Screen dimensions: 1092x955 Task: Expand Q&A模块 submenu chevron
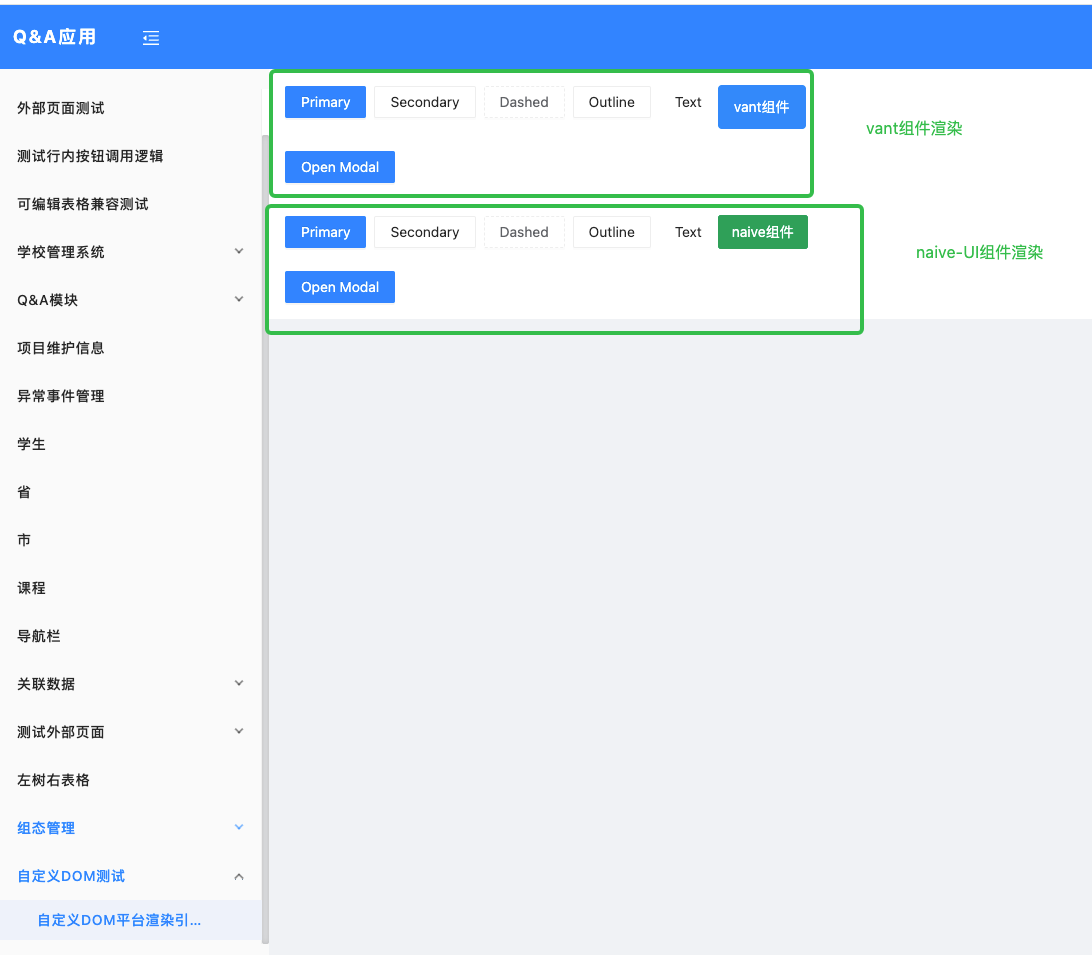point(239,300)
